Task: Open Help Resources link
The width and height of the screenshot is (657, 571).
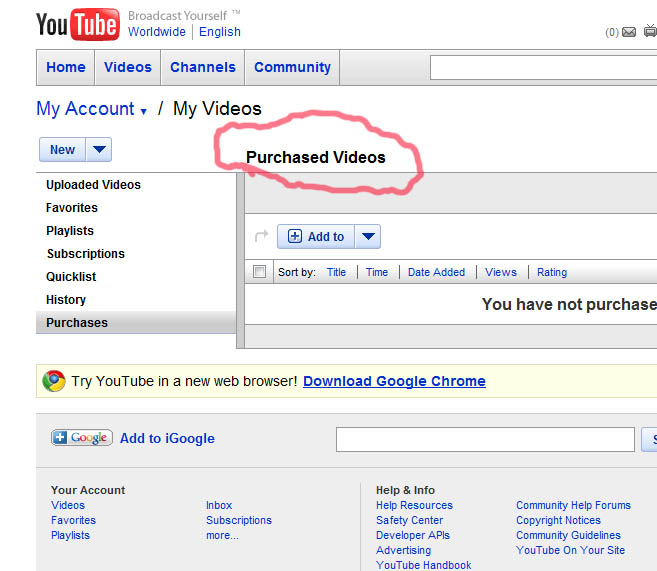Action: 414,505
